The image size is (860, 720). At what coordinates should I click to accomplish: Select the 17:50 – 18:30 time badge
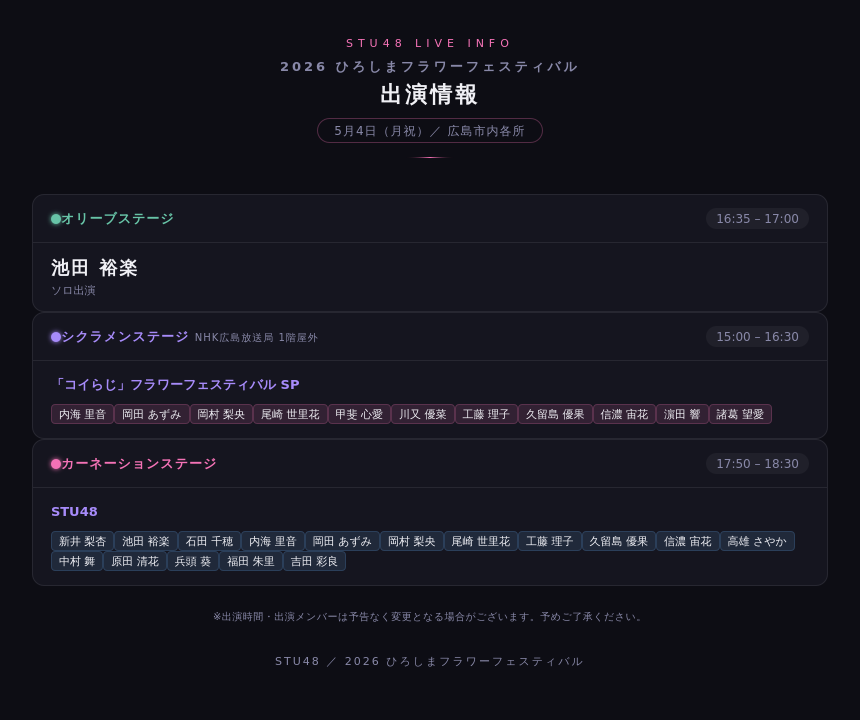(x=757, y=464)
